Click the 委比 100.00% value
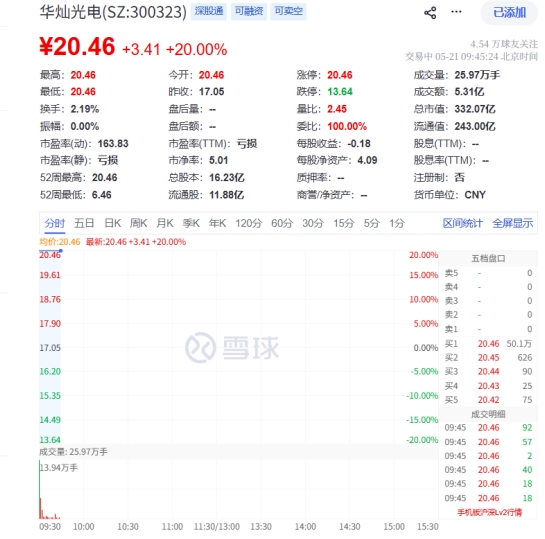545x539 pixels. (347, 126)
